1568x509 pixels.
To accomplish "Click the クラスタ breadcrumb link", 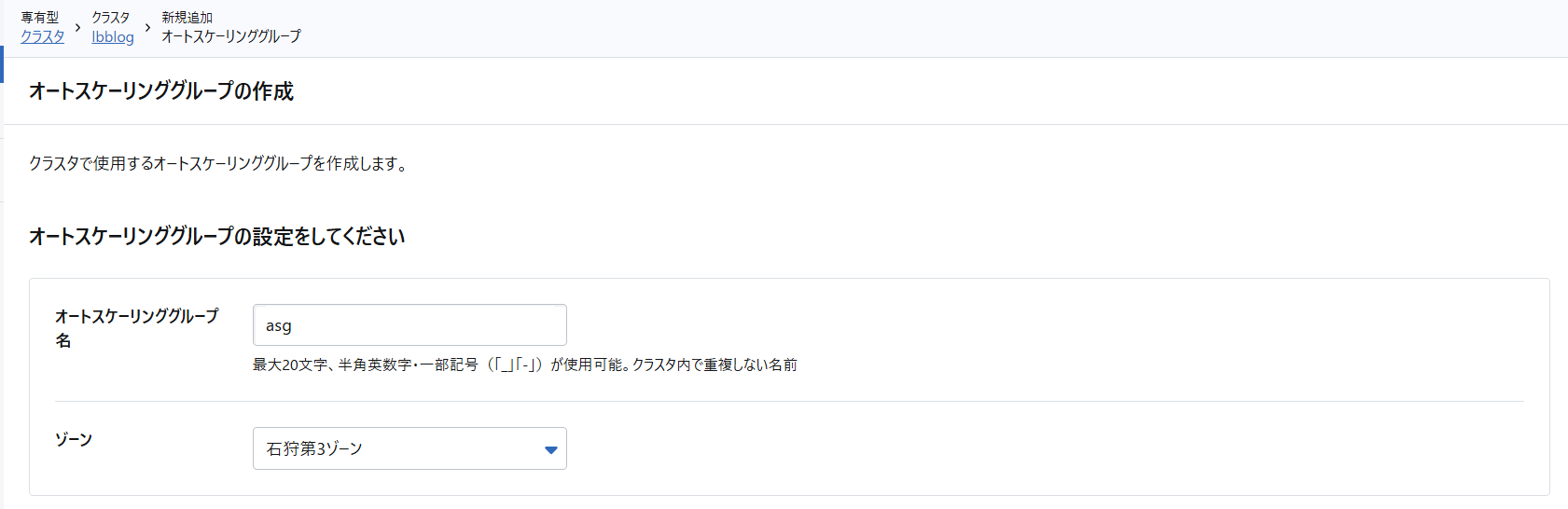I will [x=43, y=36].
